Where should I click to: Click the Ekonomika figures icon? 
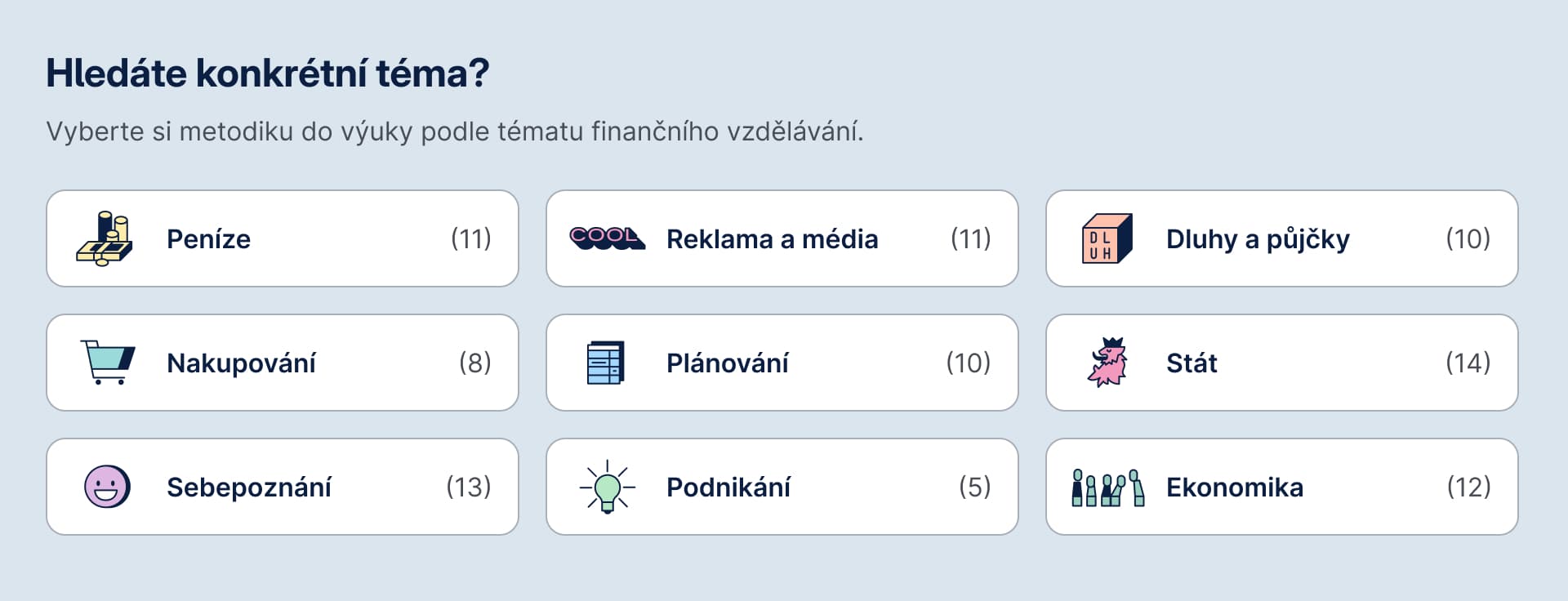[1107, 487]
